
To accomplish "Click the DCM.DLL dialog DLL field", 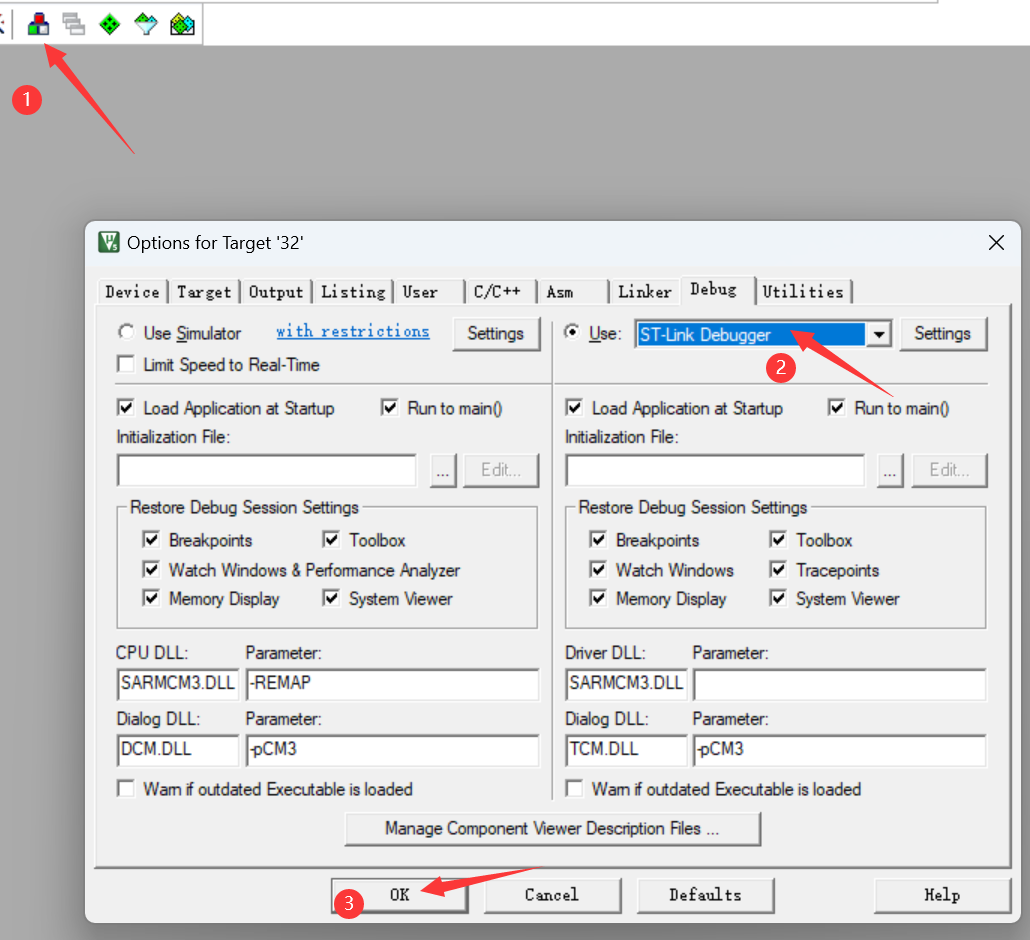I will click(x=178, y=750).
